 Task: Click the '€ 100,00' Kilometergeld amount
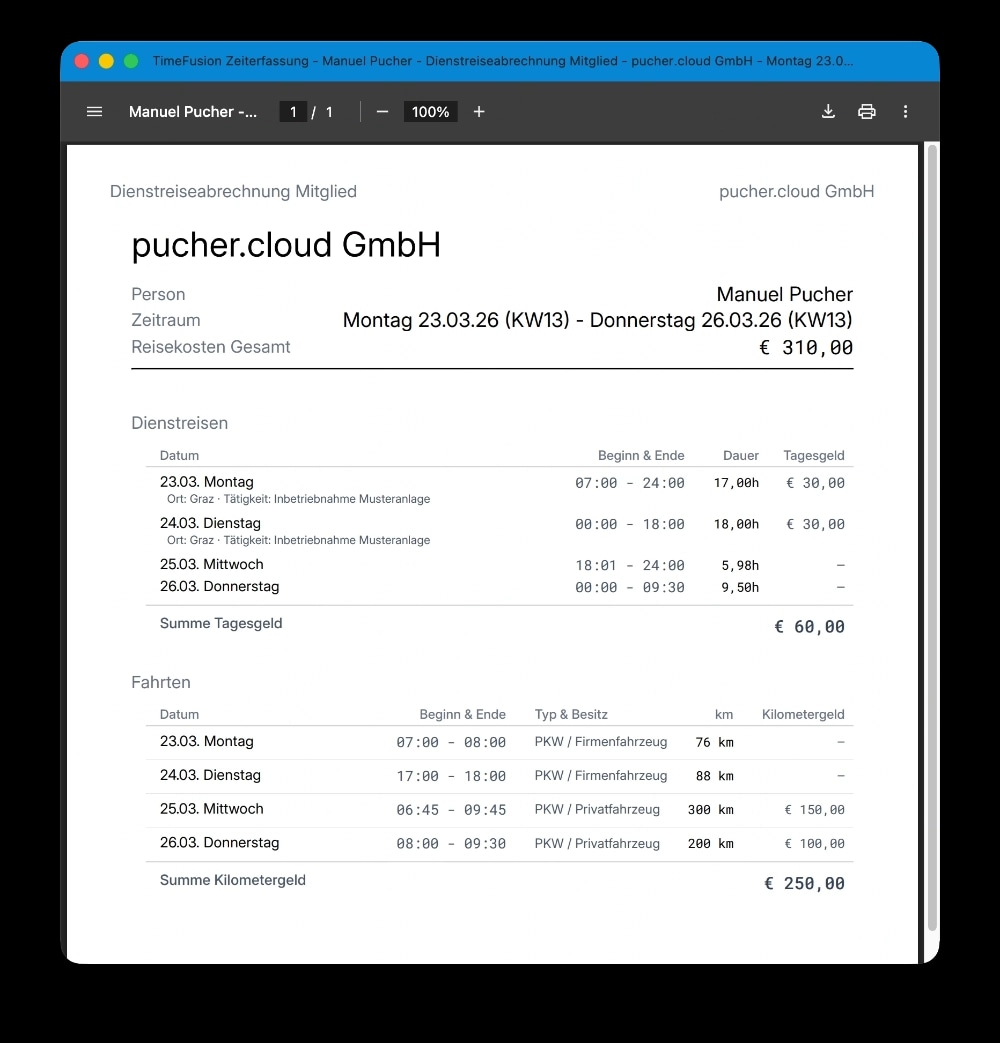click(814, 843)
